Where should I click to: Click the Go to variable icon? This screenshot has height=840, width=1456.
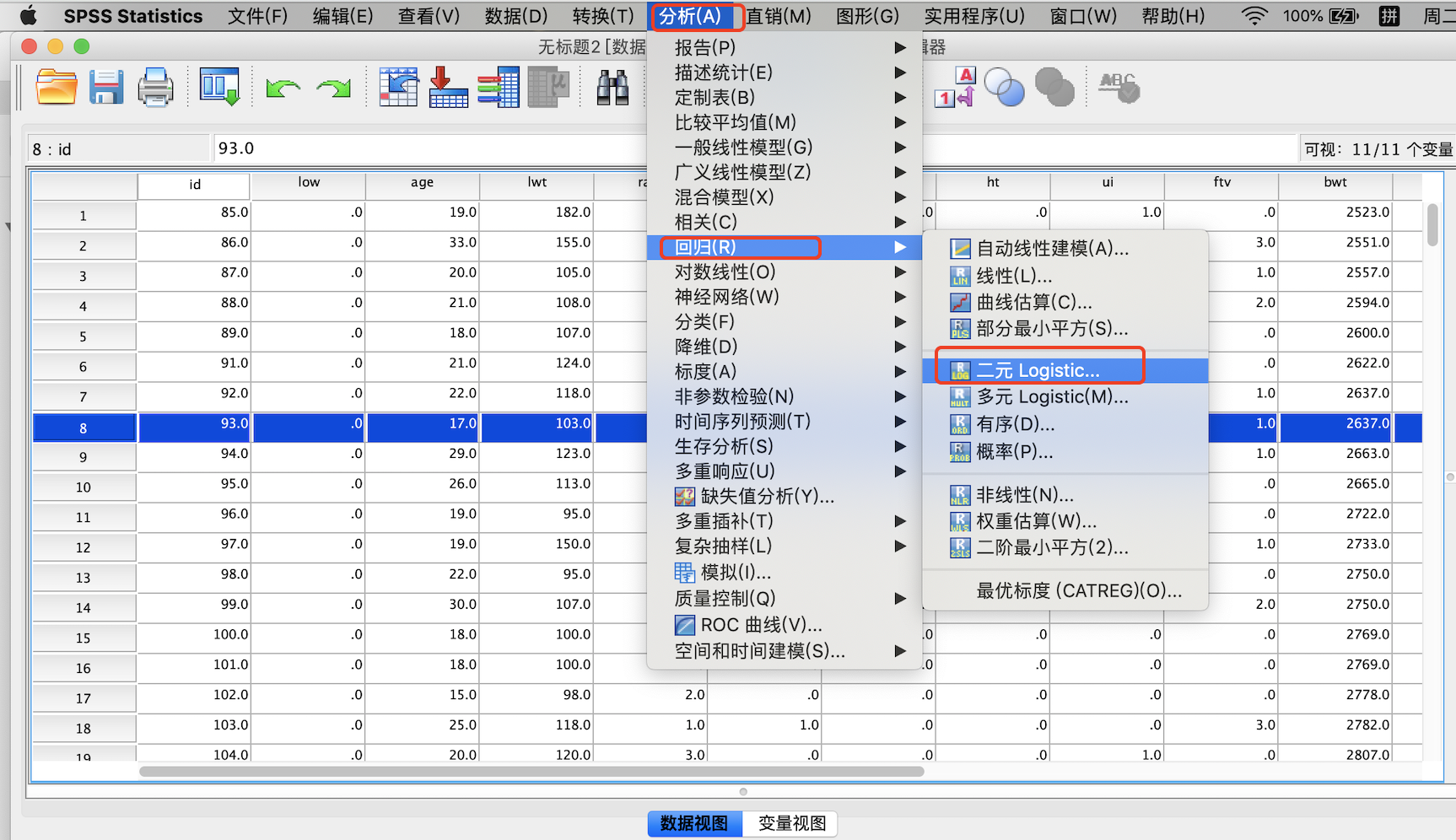tap(448, 87)
